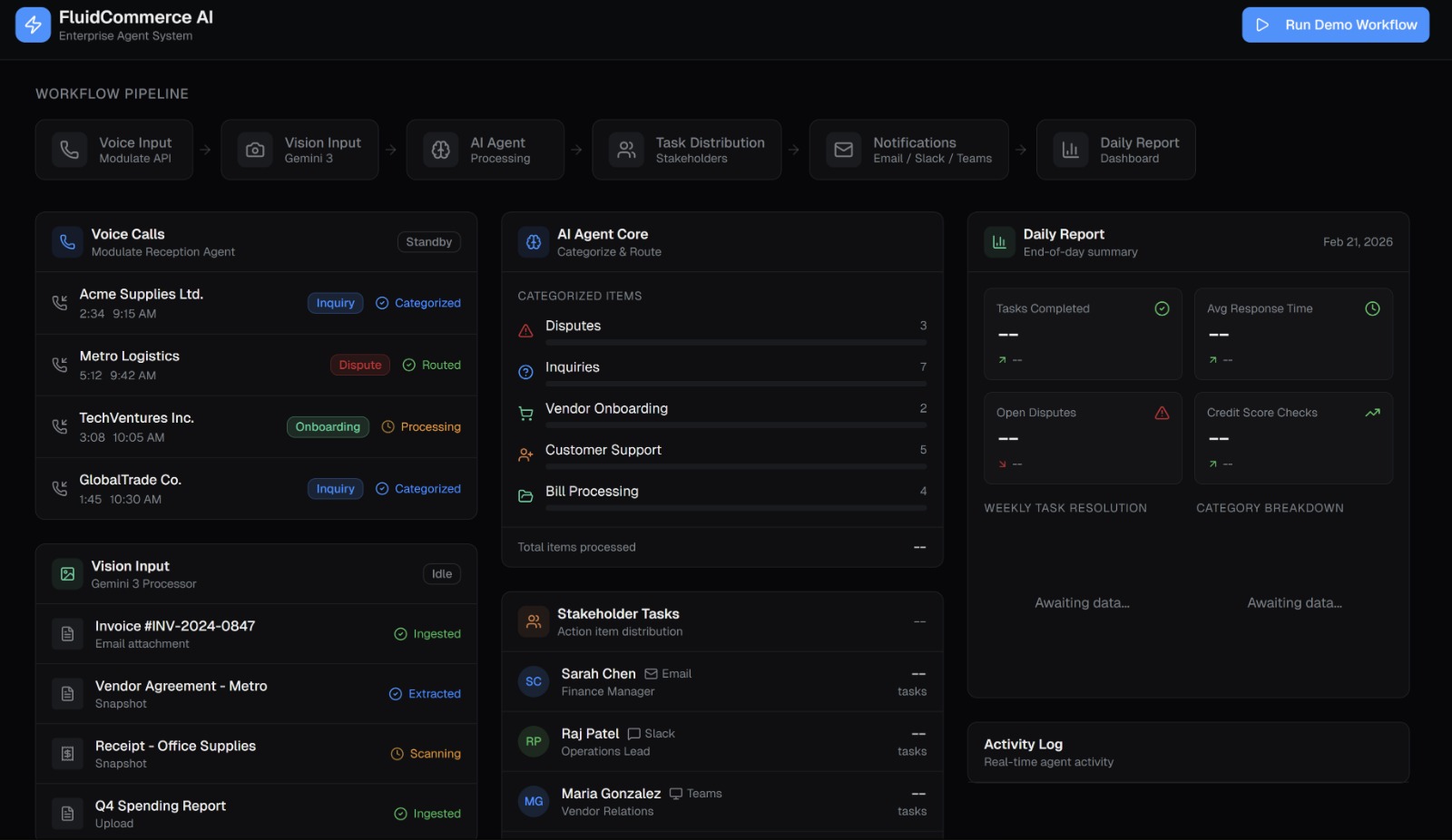Image resolution: width=1452 pixels, height=840 pixels.
Task: Click the bar chart icon in Daily Report step
Action: [x=1071, y=150]
